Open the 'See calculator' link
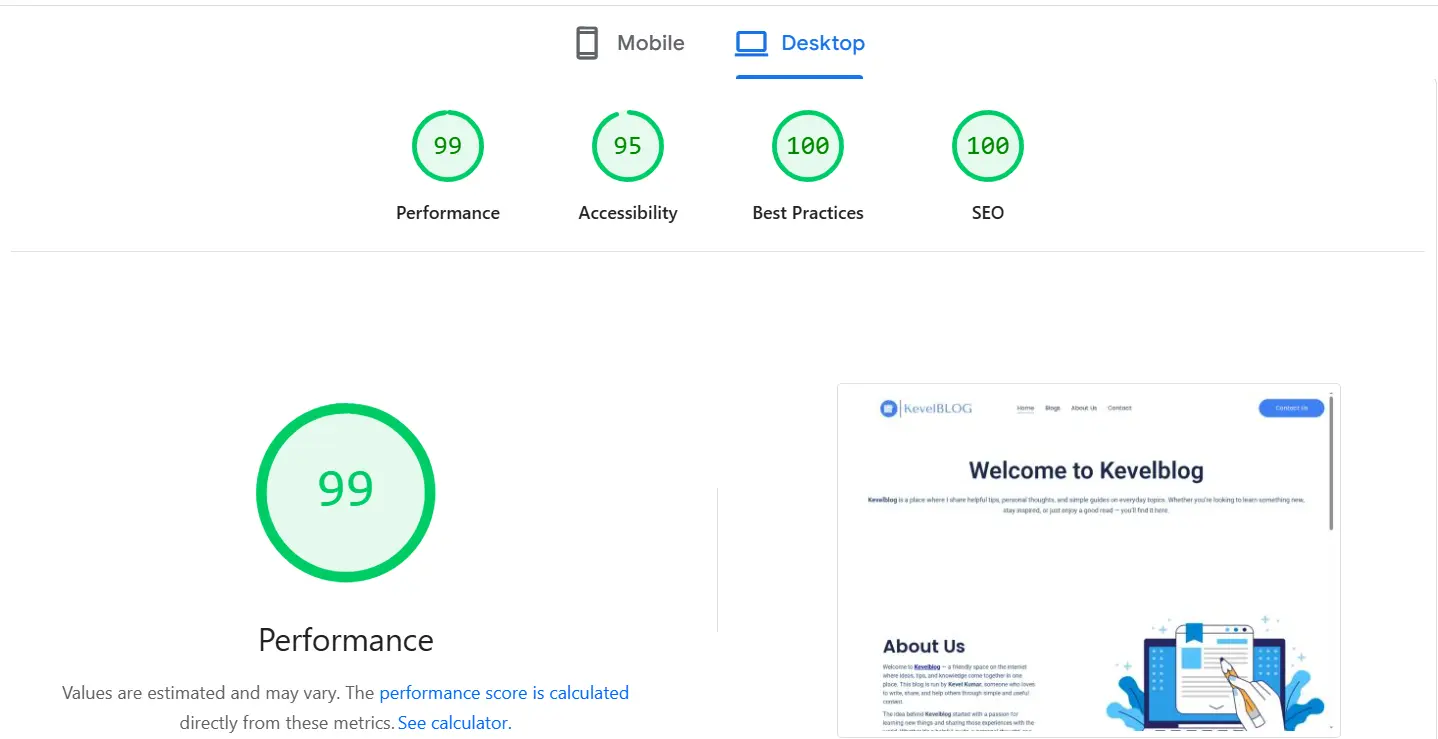 pos(453,723)
